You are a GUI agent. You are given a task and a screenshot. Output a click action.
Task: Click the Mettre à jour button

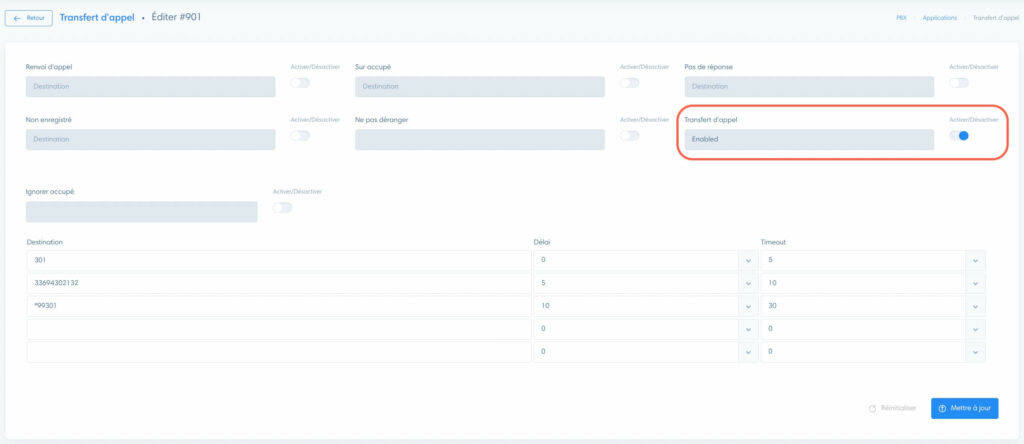964,408
